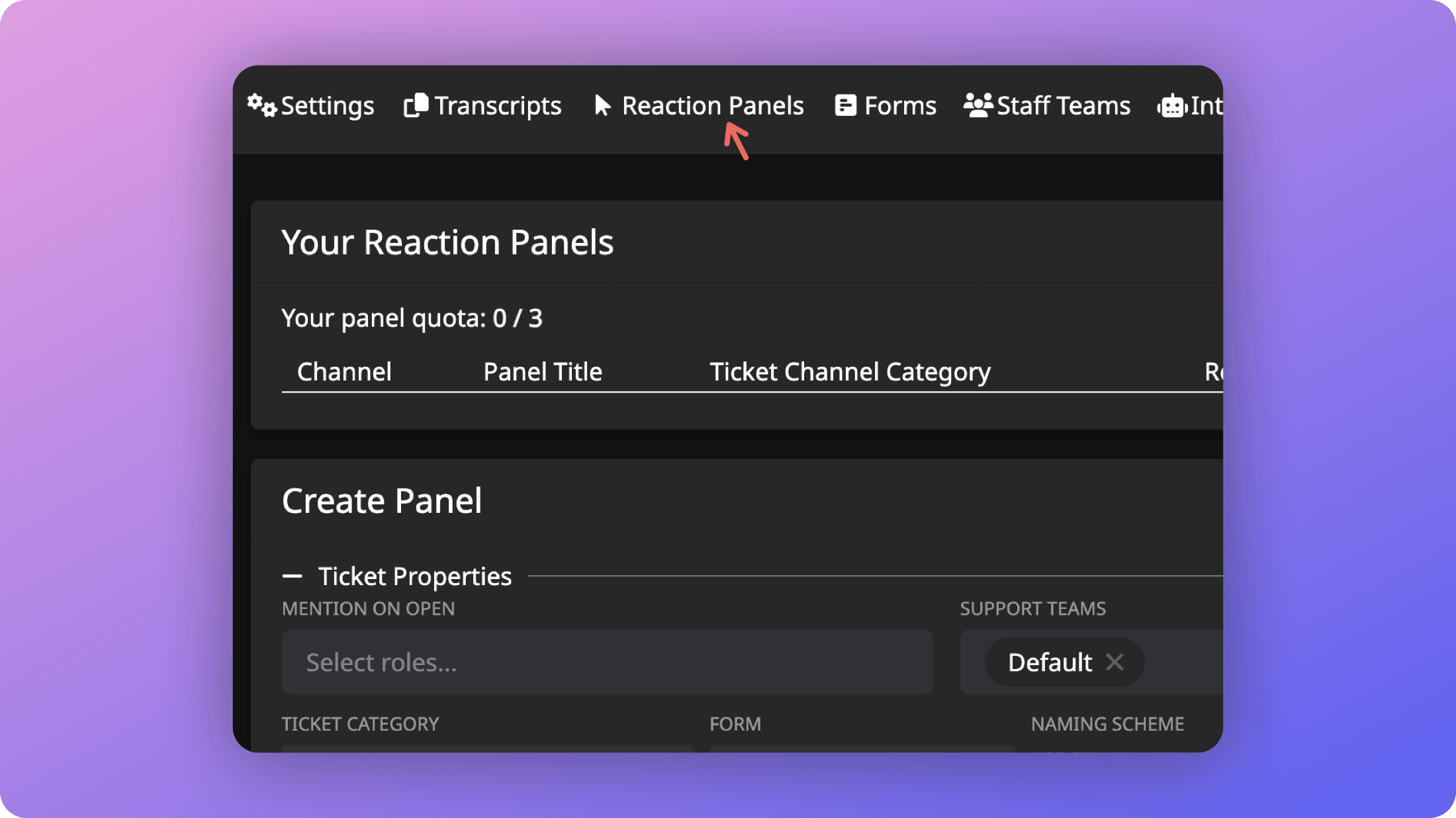Collapse section using minus icon

(x=292, y=576)
